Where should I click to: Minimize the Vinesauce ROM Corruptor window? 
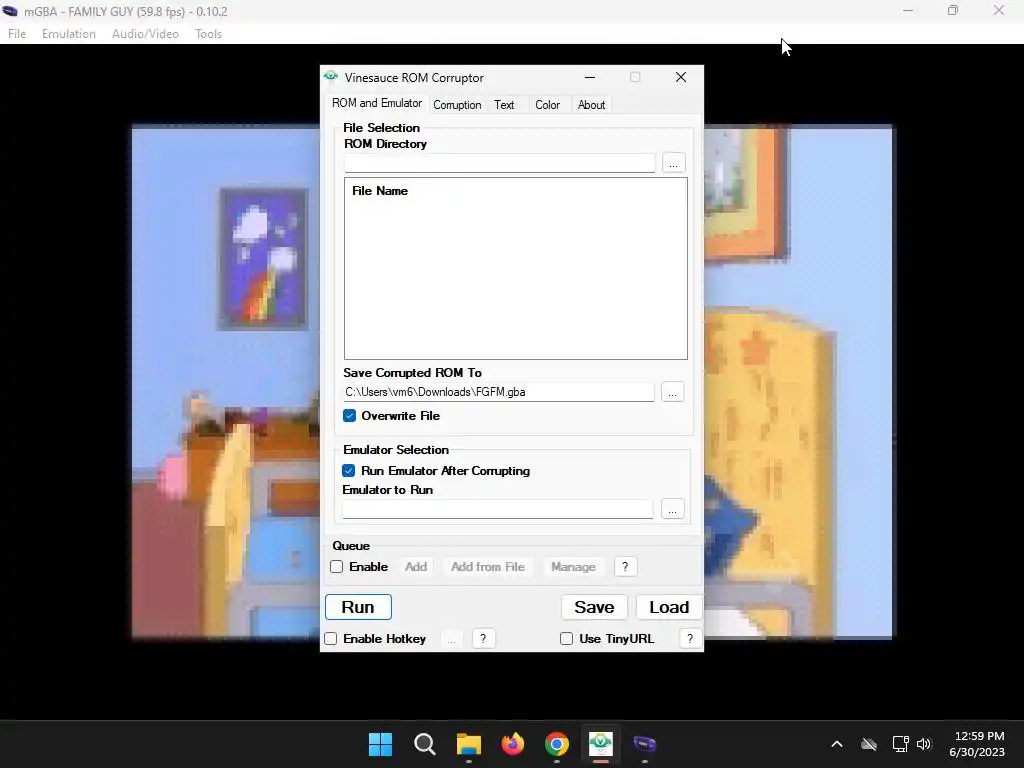click(590, 77)
